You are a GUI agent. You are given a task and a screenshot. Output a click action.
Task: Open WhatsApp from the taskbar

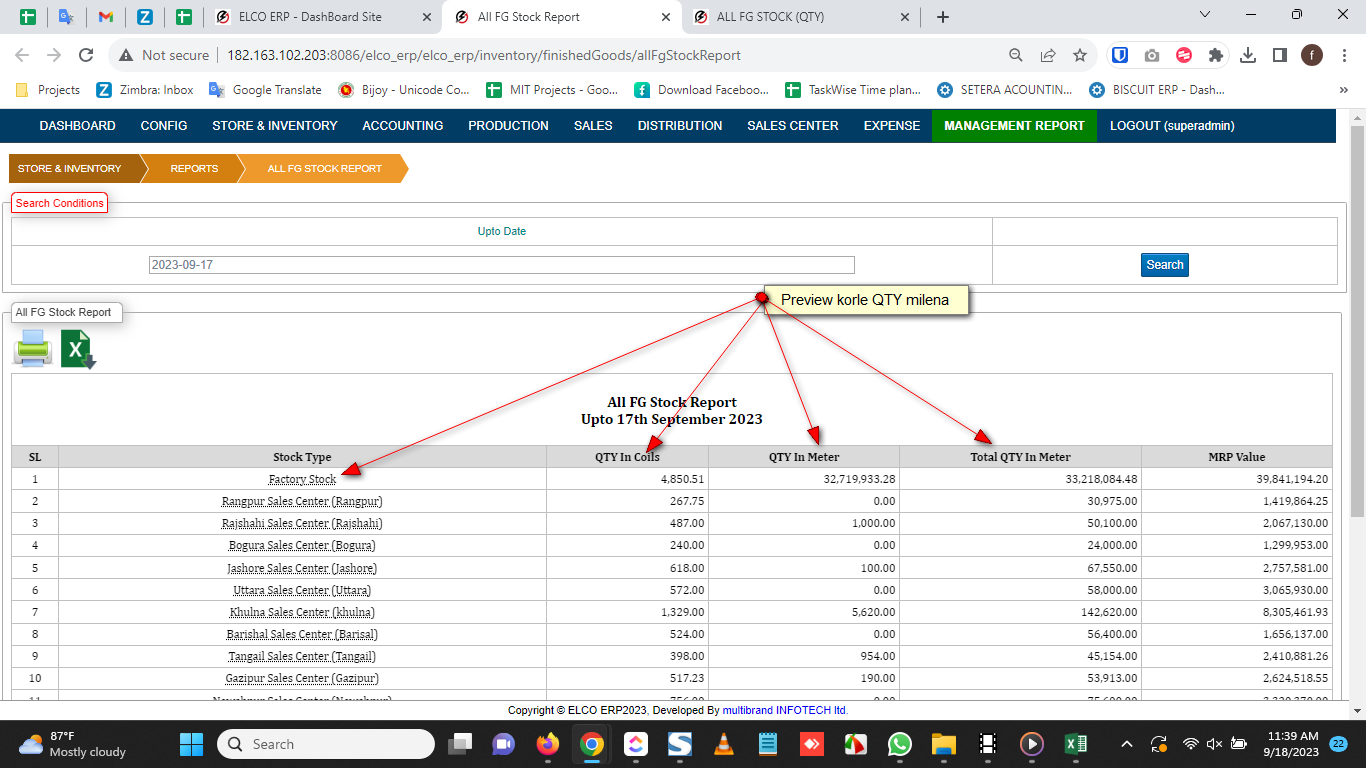[900, 744]
